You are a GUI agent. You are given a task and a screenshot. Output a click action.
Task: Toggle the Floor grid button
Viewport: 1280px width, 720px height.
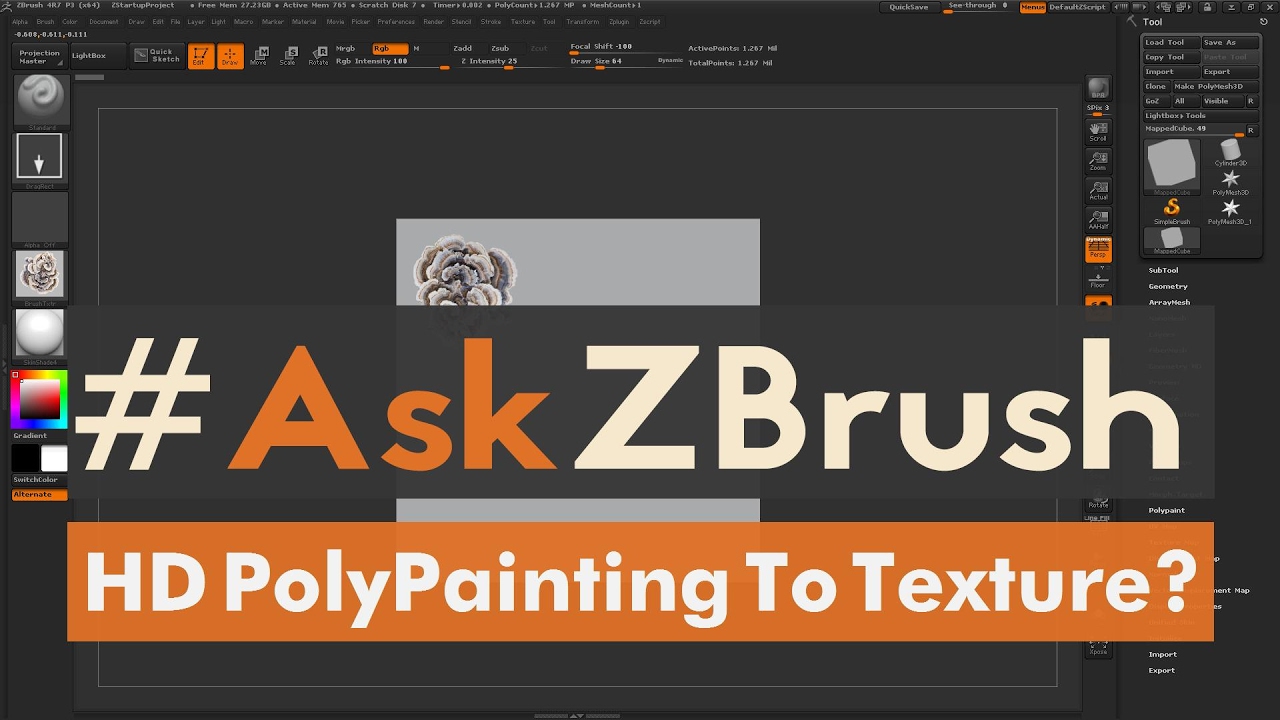(1099, 279)
